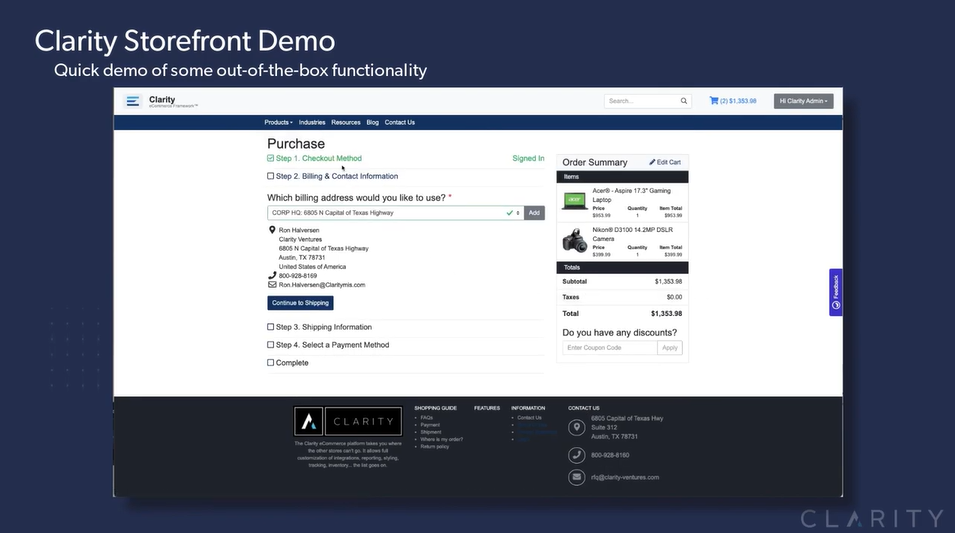Click the search magnifier icon
This screenshot has height=533, width=955.
click(683, 101)
